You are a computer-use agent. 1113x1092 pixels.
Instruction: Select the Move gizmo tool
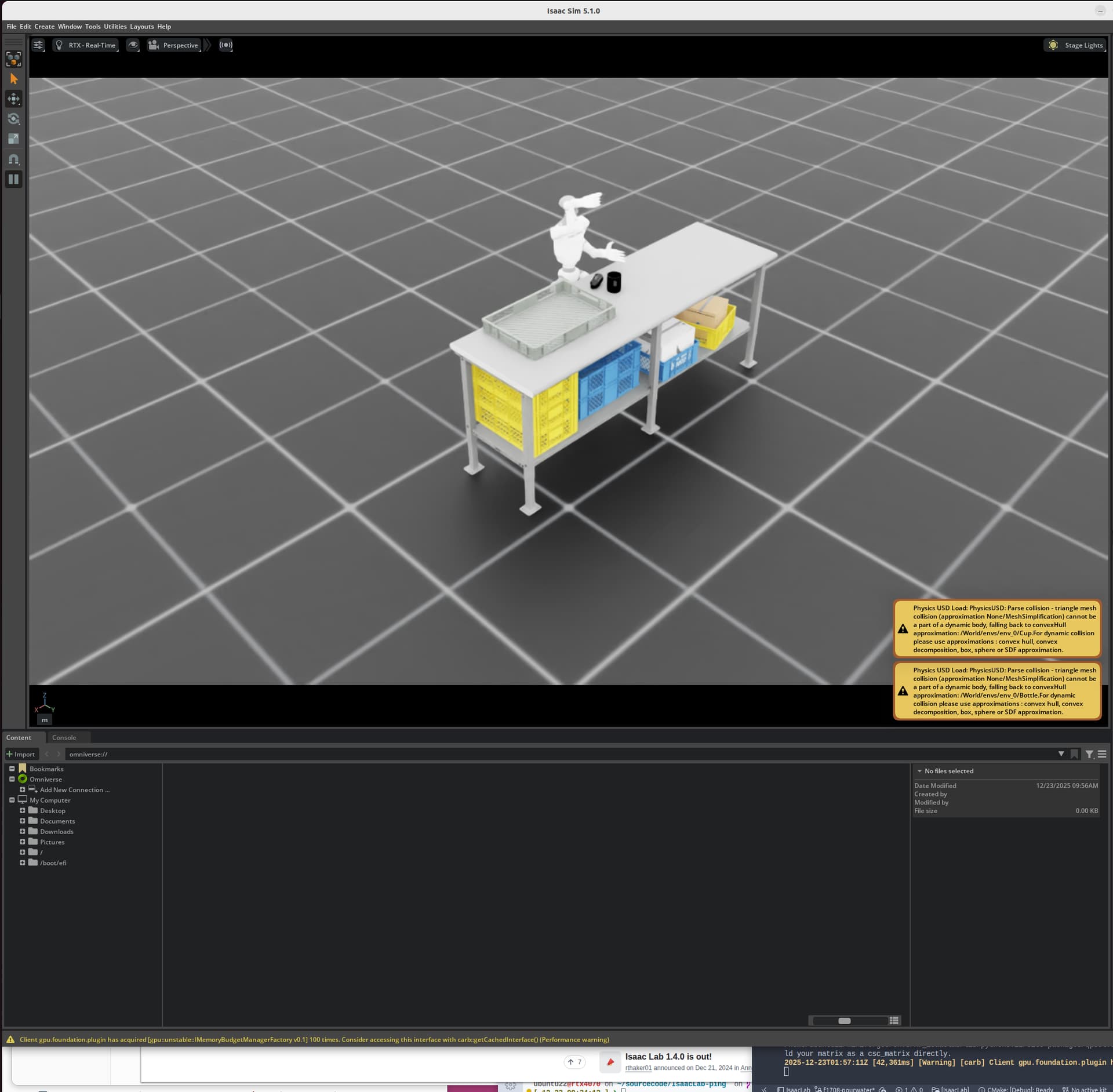click(14, 99)
